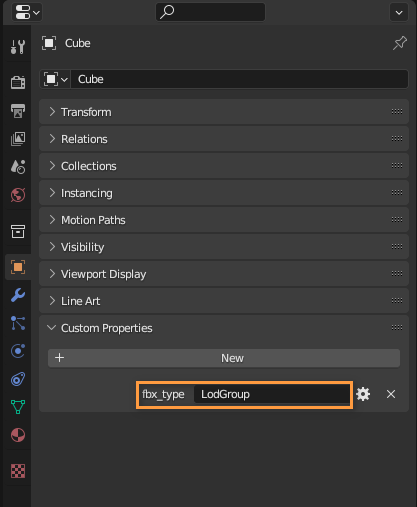Image resolution: width=417 pixels, height=507 pixels.
Task: Open the object browse dropdown beside Cube
Action: [55, 79]
